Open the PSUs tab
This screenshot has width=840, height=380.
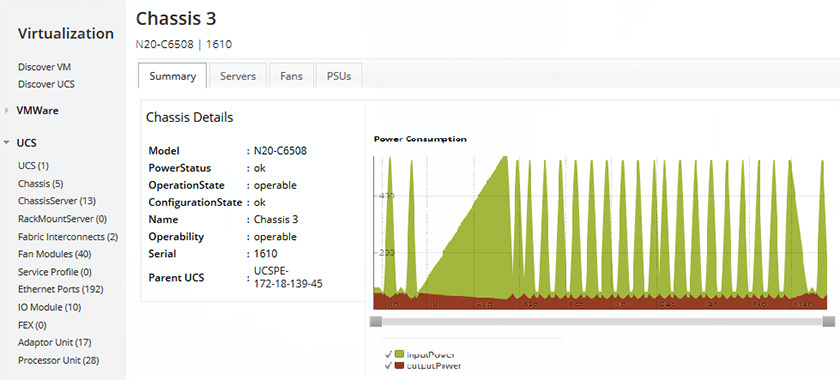click(339, 76)
